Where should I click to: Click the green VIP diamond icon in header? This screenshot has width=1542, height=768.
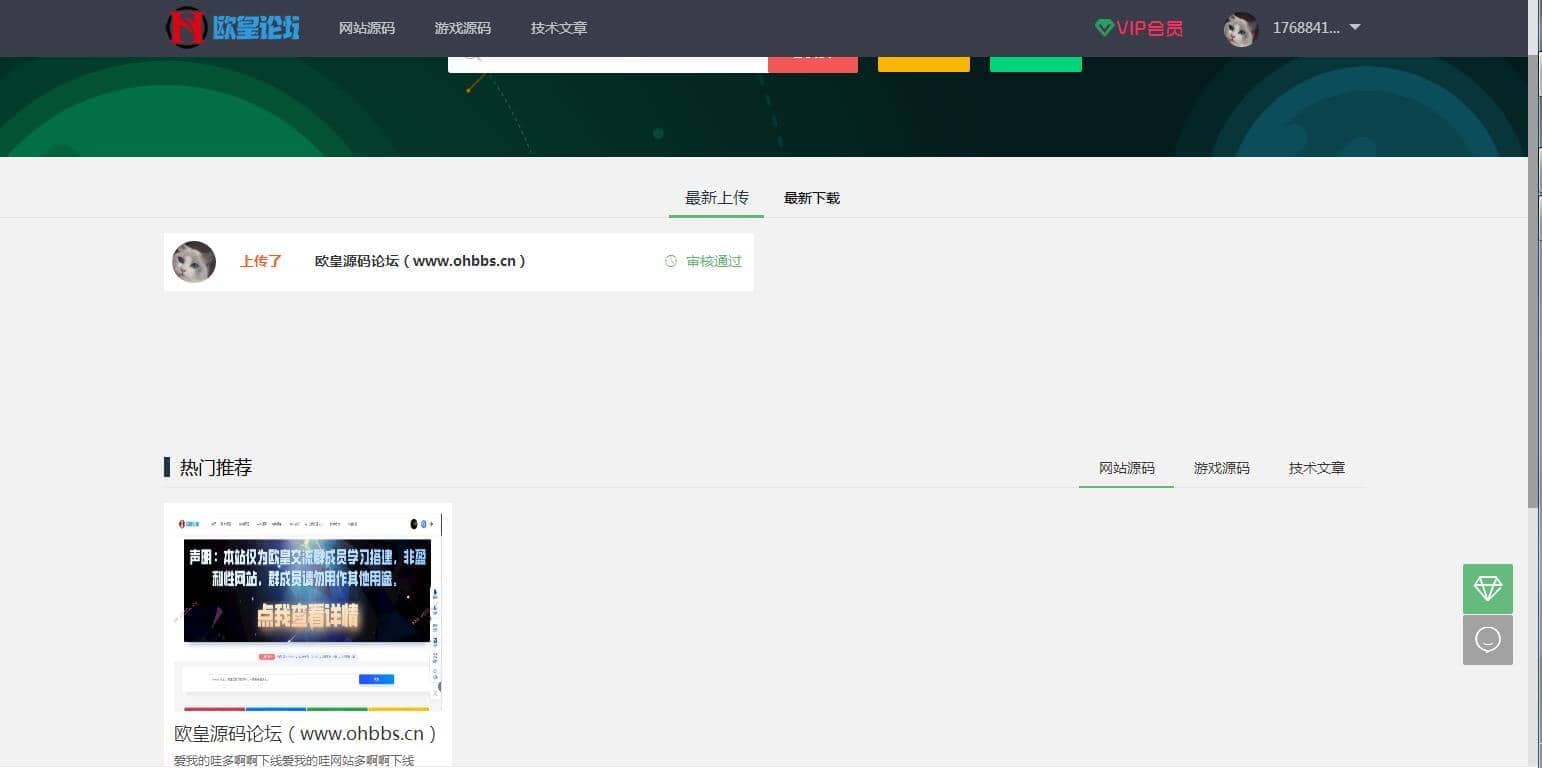pos(1104,28)
